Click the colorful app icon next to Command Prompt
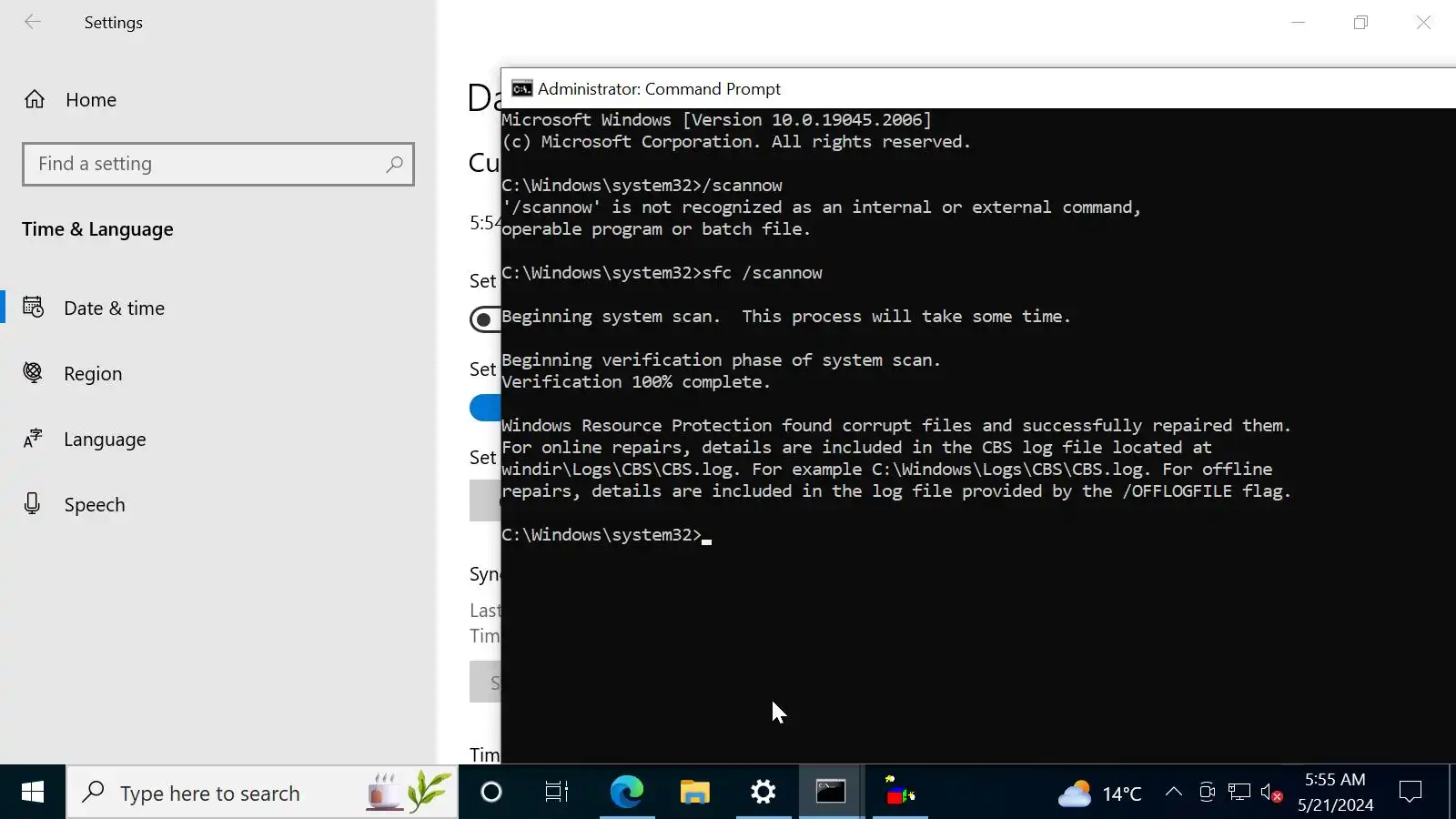The image size is (1456, 819). point(900,793)
